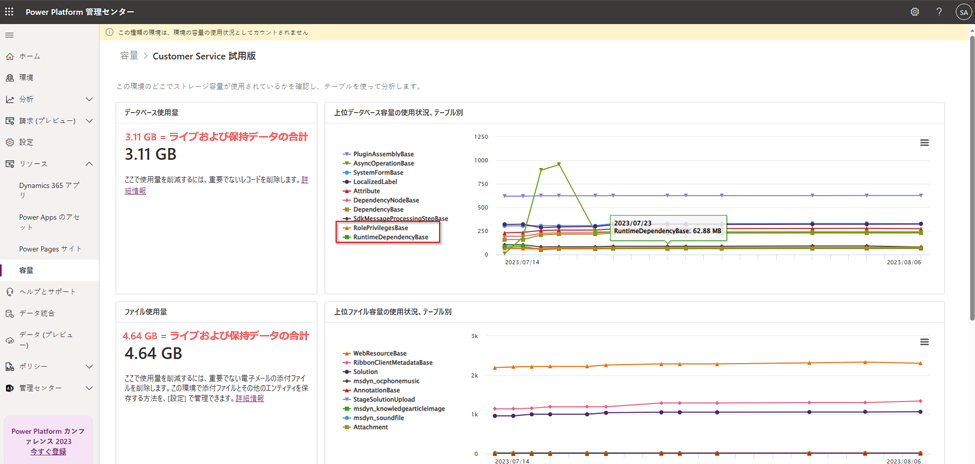Open 詳細情報 link in ファイル使用量 card

point(252,398)
